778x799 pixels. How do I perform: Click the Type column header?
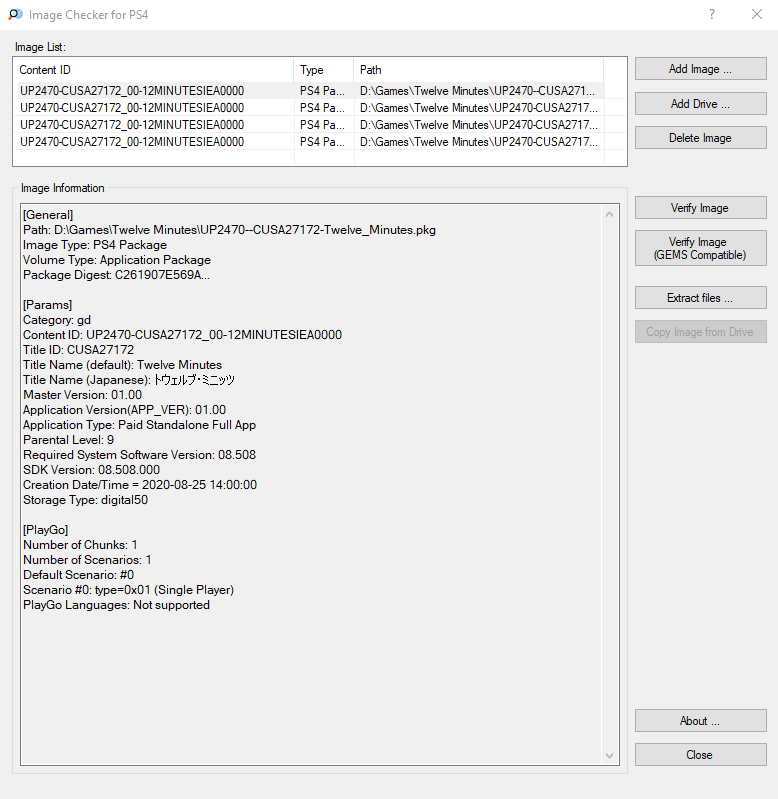tap(324, 70)
